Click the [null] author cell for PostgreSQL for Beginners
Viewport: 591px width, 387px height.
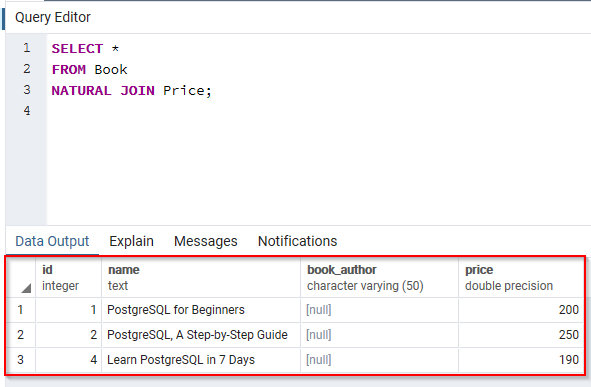click(x=379, y=310)
